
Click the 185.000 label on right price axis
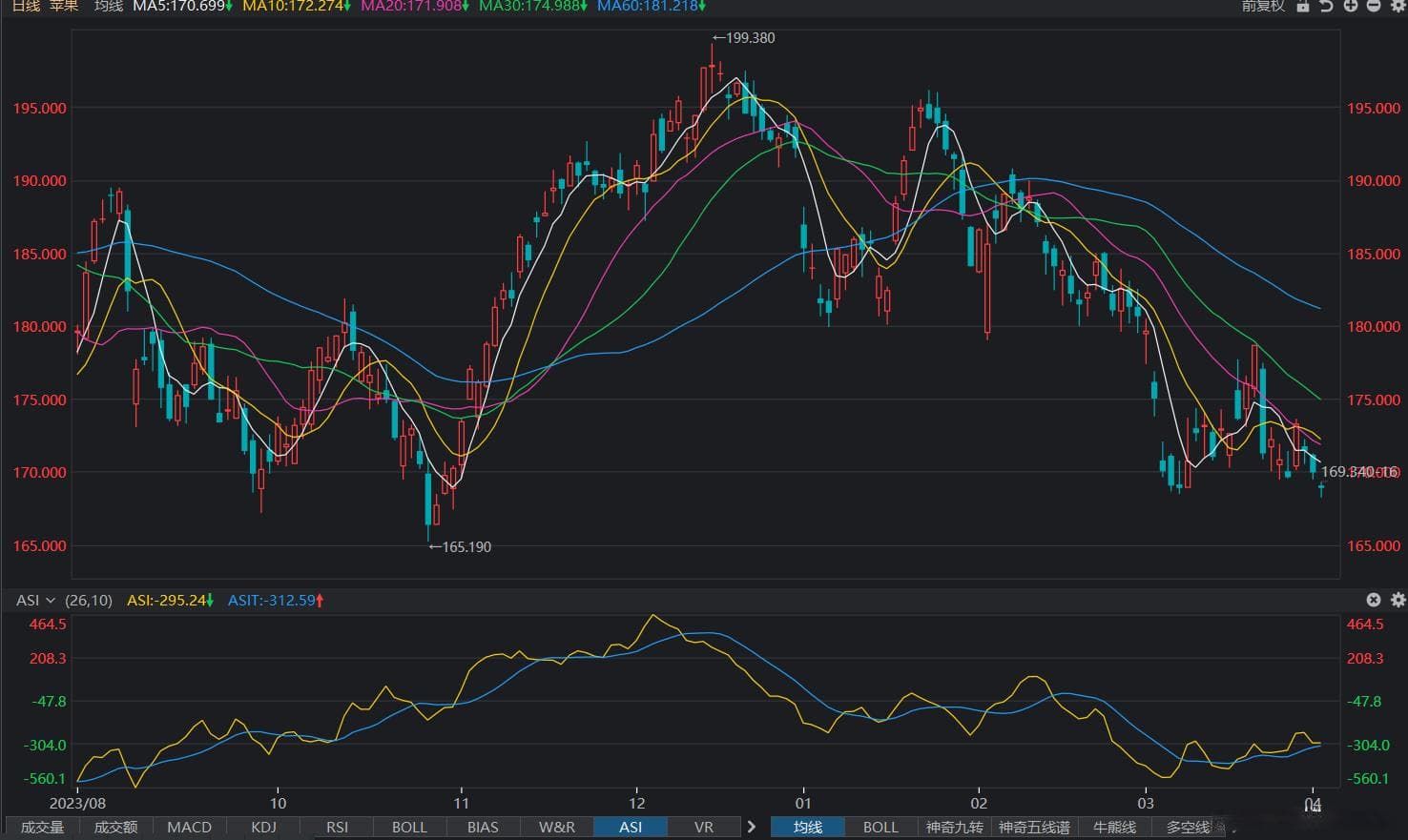[x=1373, y=254]
